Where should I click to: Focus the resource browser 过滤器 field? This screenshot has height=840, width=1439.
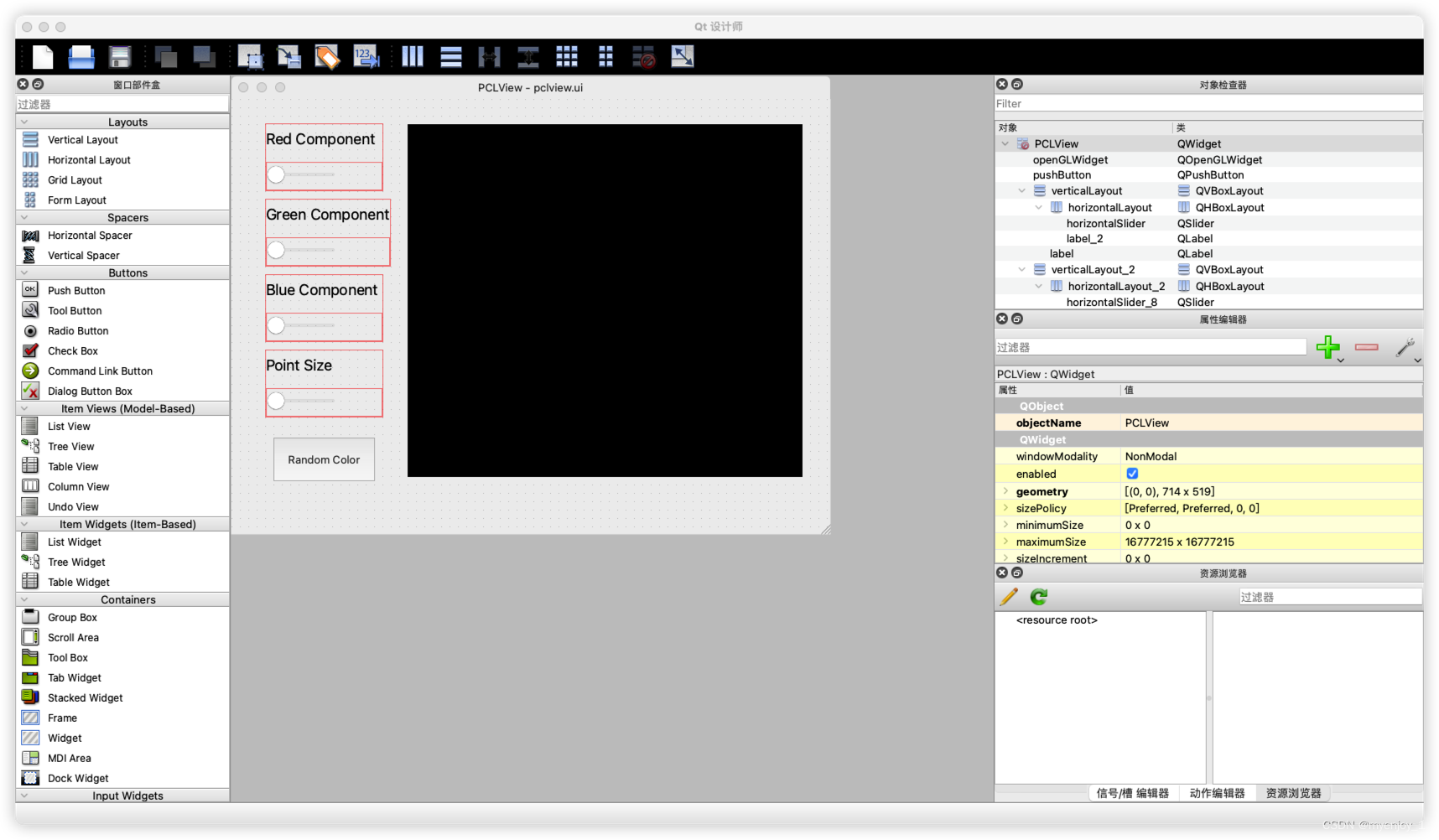[x=1331, y=597]
